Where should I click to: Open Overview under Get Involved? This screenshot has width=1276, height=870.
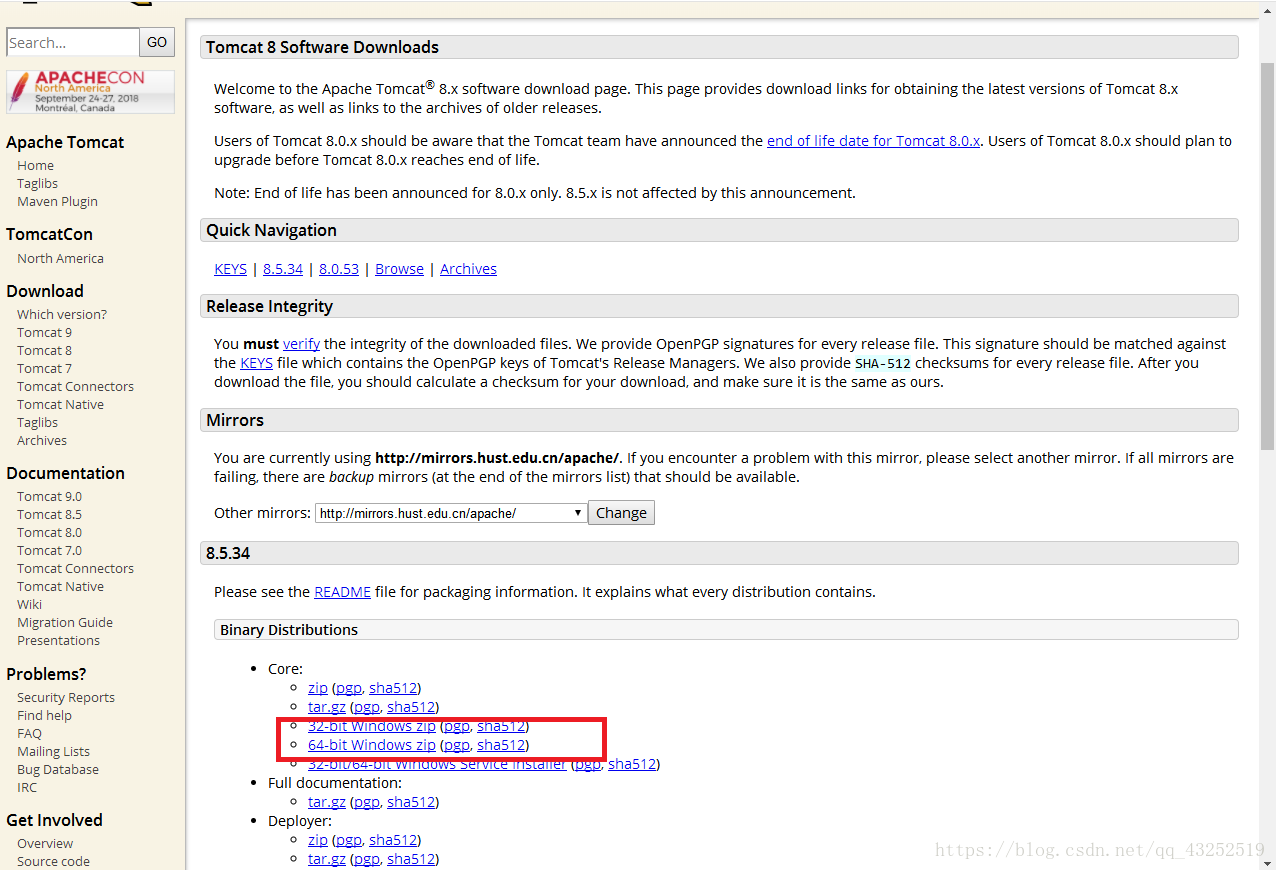(45, 843)
